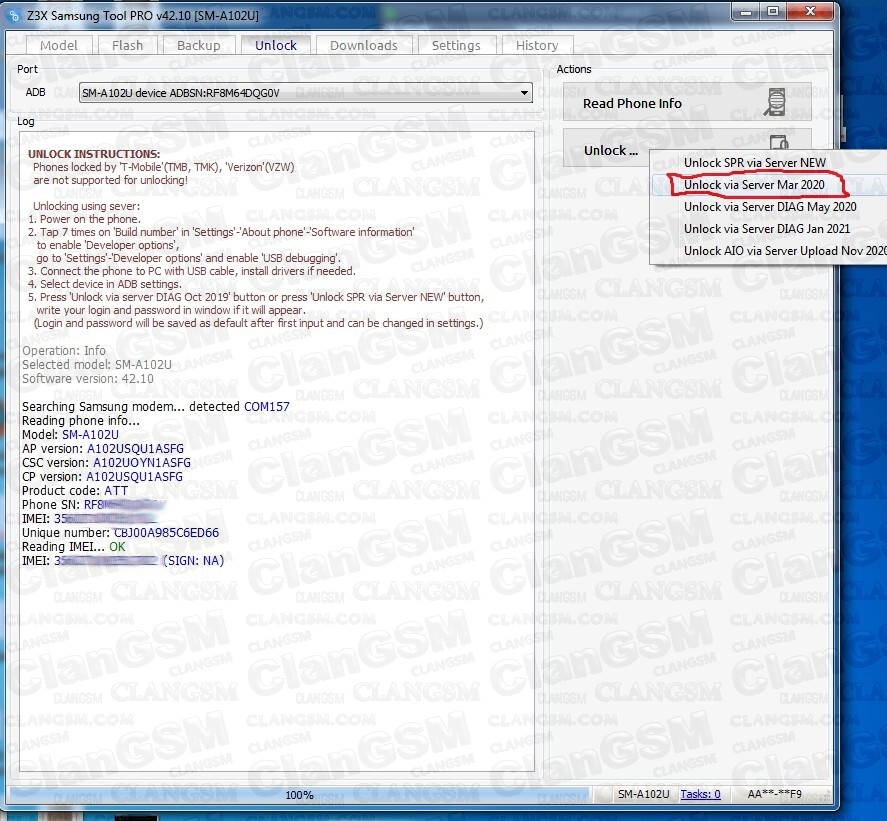Select Unlock via Server DIAG Jan 2021

767,229
